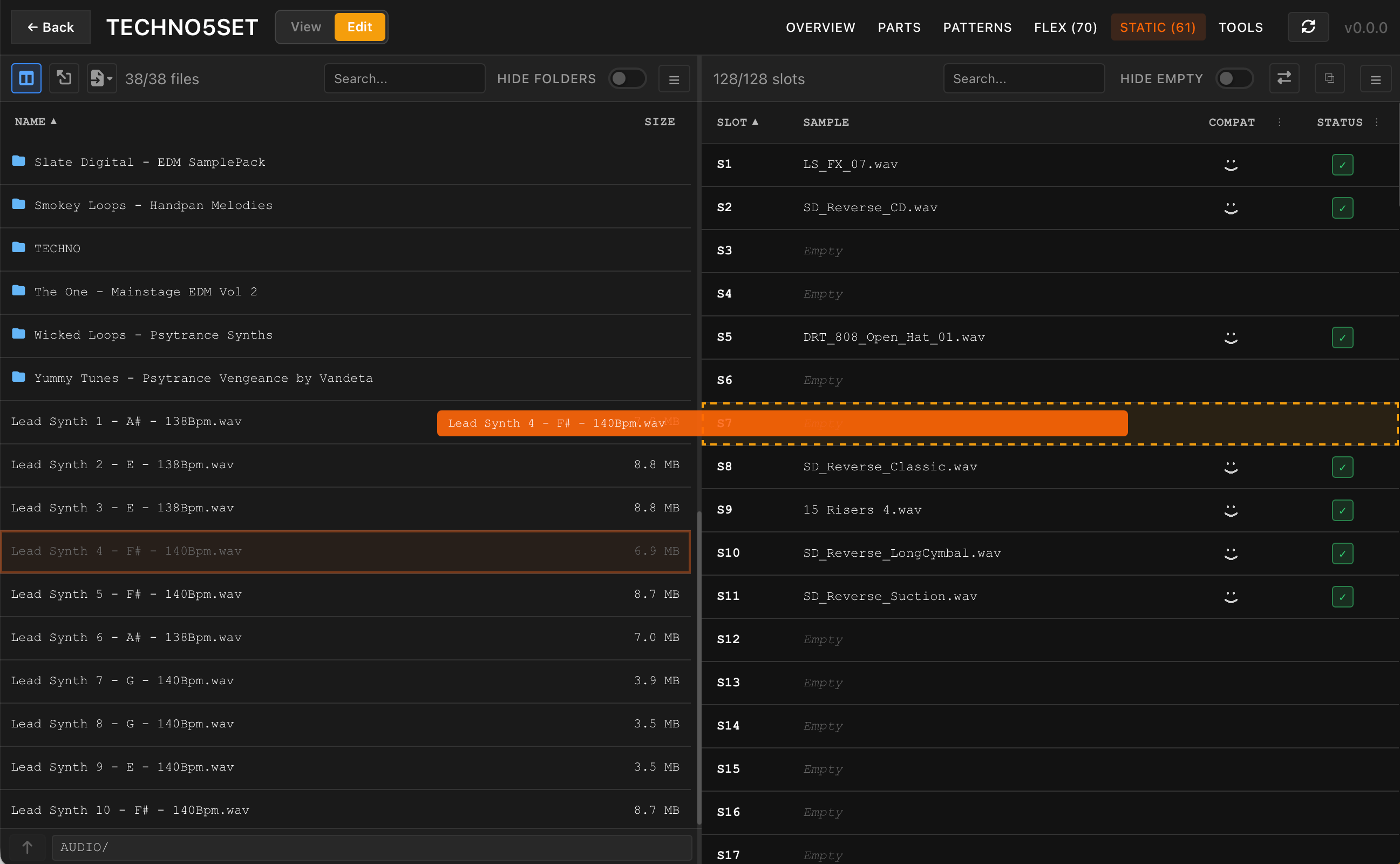This screenshot has width=1400, height=864.
Task: Sort files by the NAME column
Action: (36, 122)
